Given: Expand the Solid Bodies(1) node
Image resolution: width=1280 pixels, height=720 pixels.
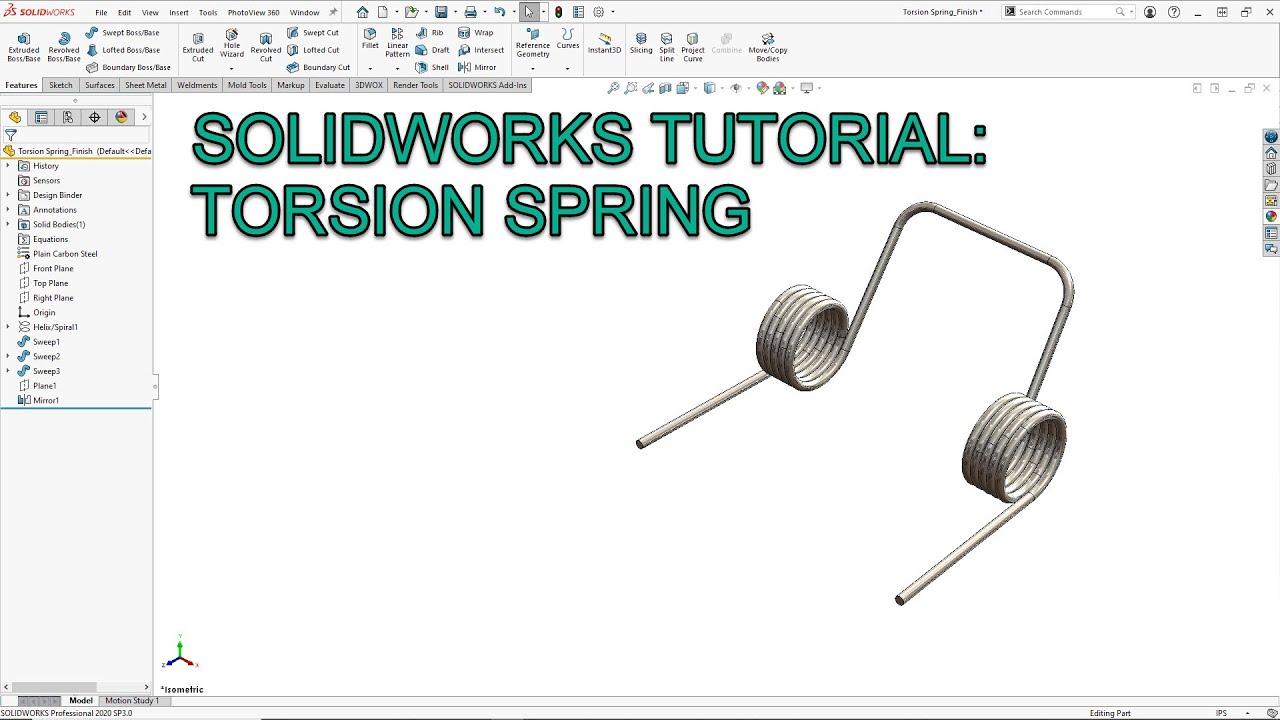Looking at the screenshot, I should (x=8, y=224).
